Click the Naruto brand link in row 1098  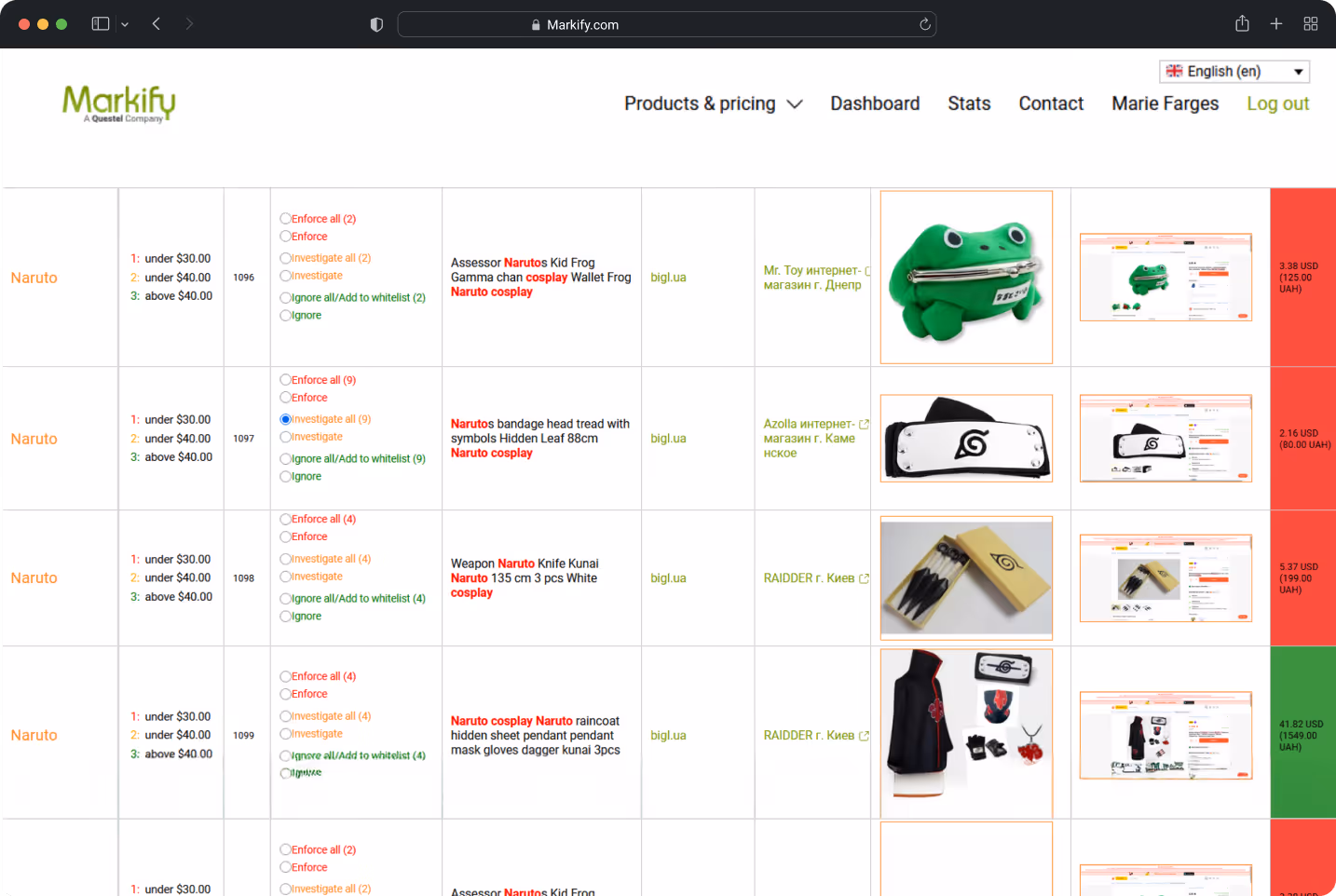click(34, 578)
